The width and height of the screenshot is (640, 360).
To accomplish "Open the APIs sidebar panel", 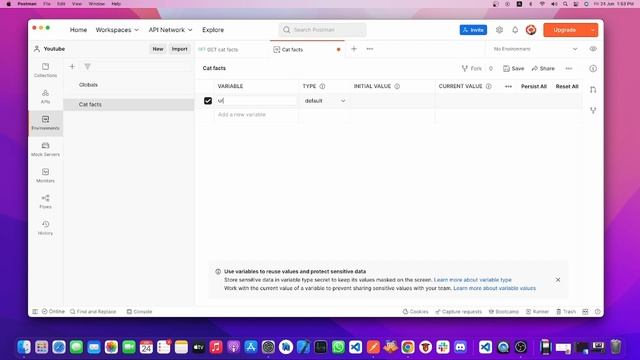I will (45, 97).
